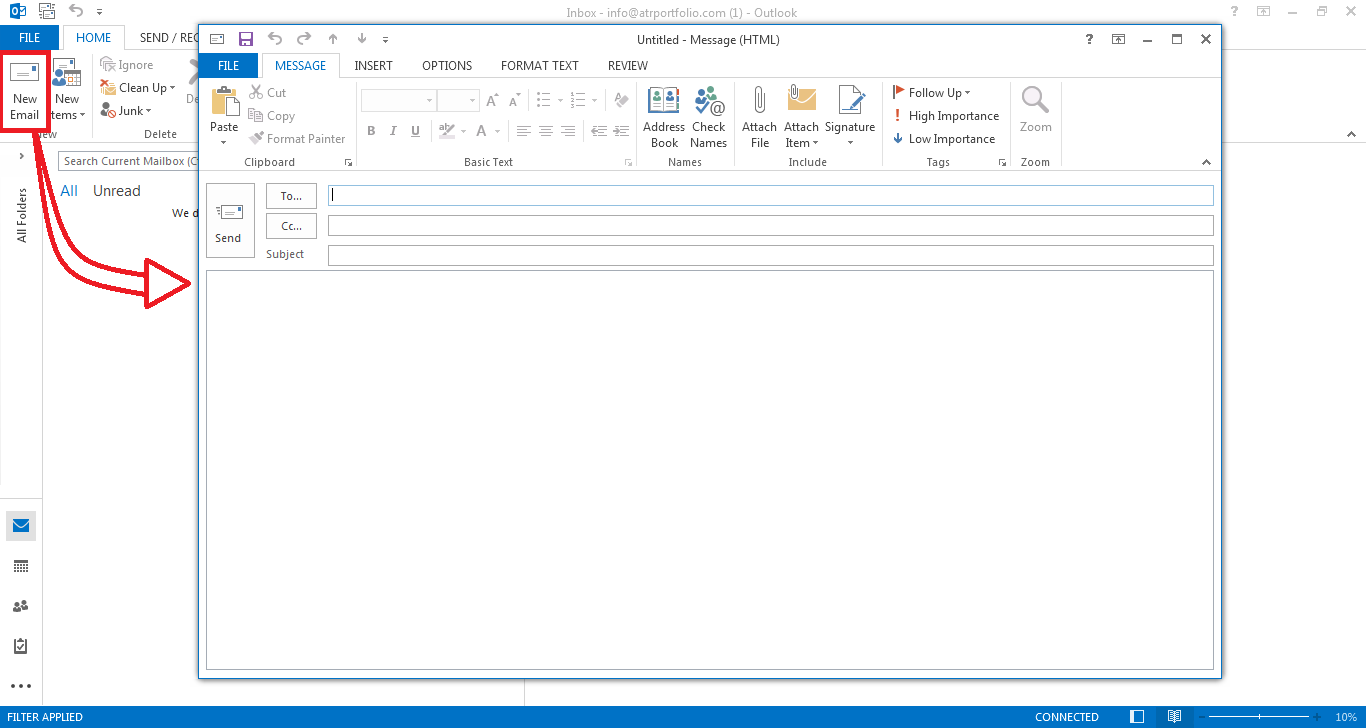
Task: Toggle Bold formatting
Action: (x=371, y=131)
